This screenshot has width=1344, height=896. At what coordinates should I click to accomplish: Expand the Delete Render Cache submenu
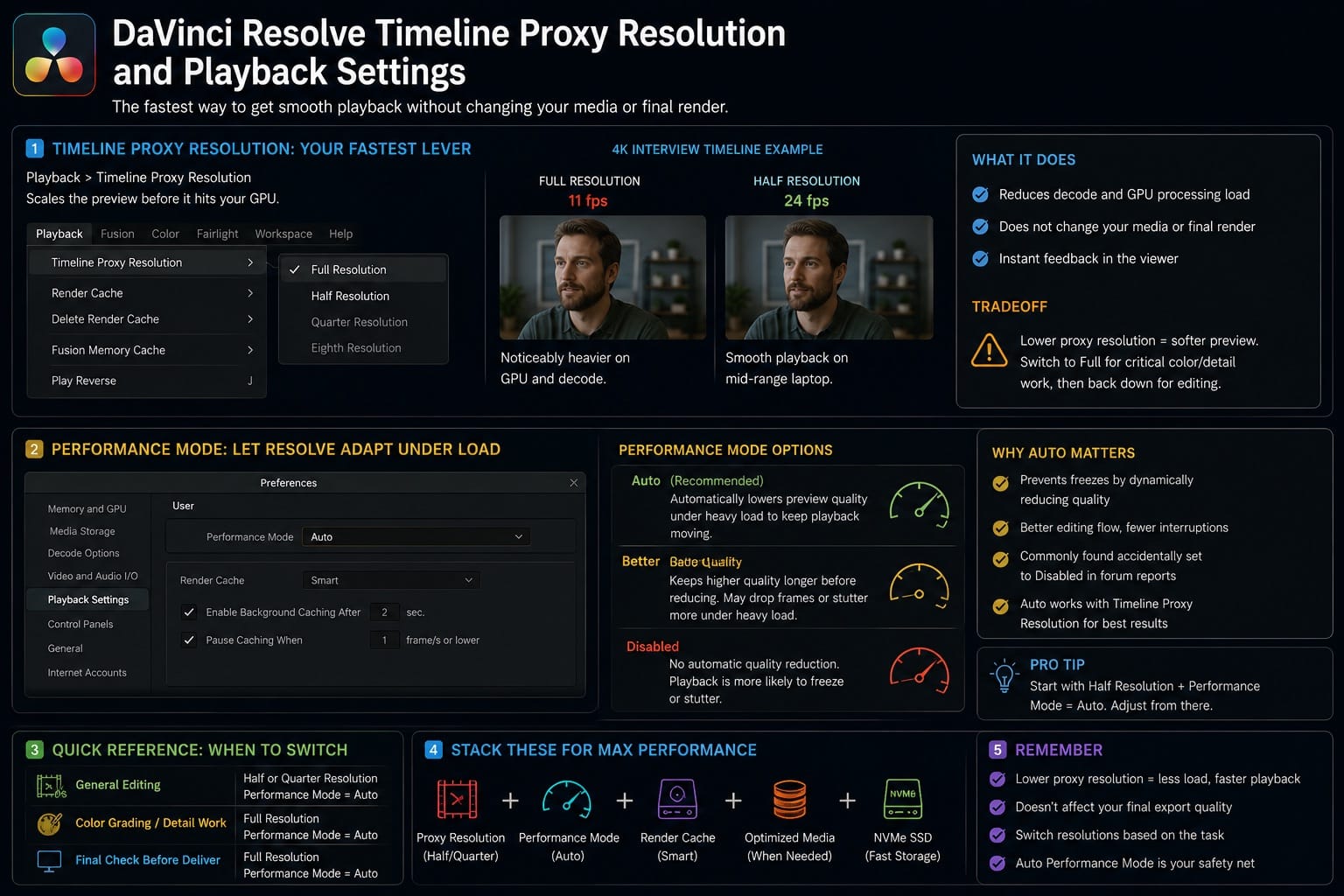[147, 319]
